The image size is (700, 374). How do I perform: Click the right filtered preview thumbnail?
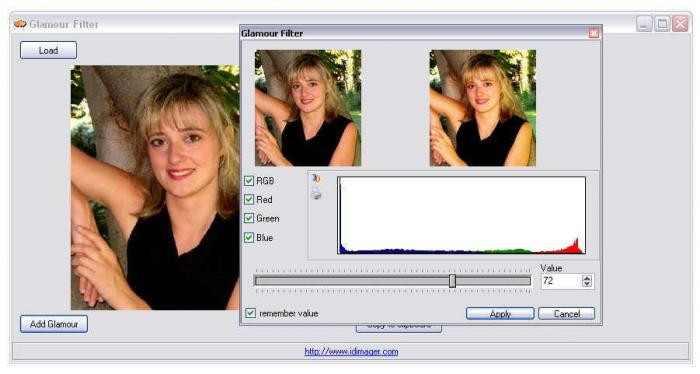pyautogui.click(x=483, y=108)
